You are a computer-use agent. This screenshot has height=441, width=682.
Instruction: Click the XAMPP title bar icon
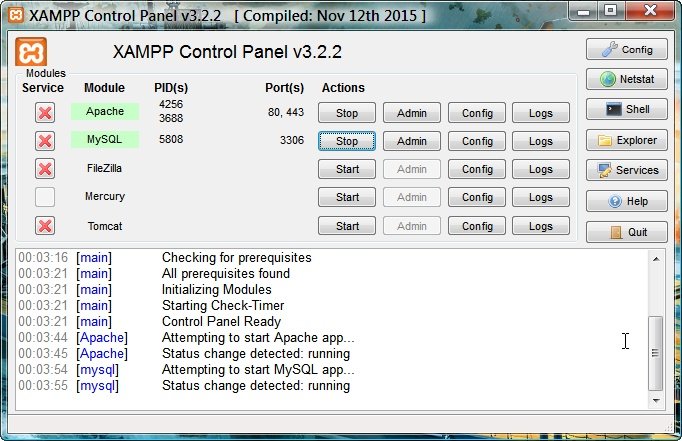pyautogui.click(x=16, y=16)
